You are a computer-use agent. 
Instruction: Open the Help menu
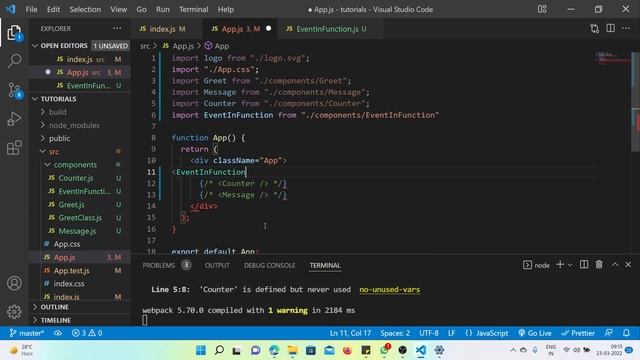226,9
